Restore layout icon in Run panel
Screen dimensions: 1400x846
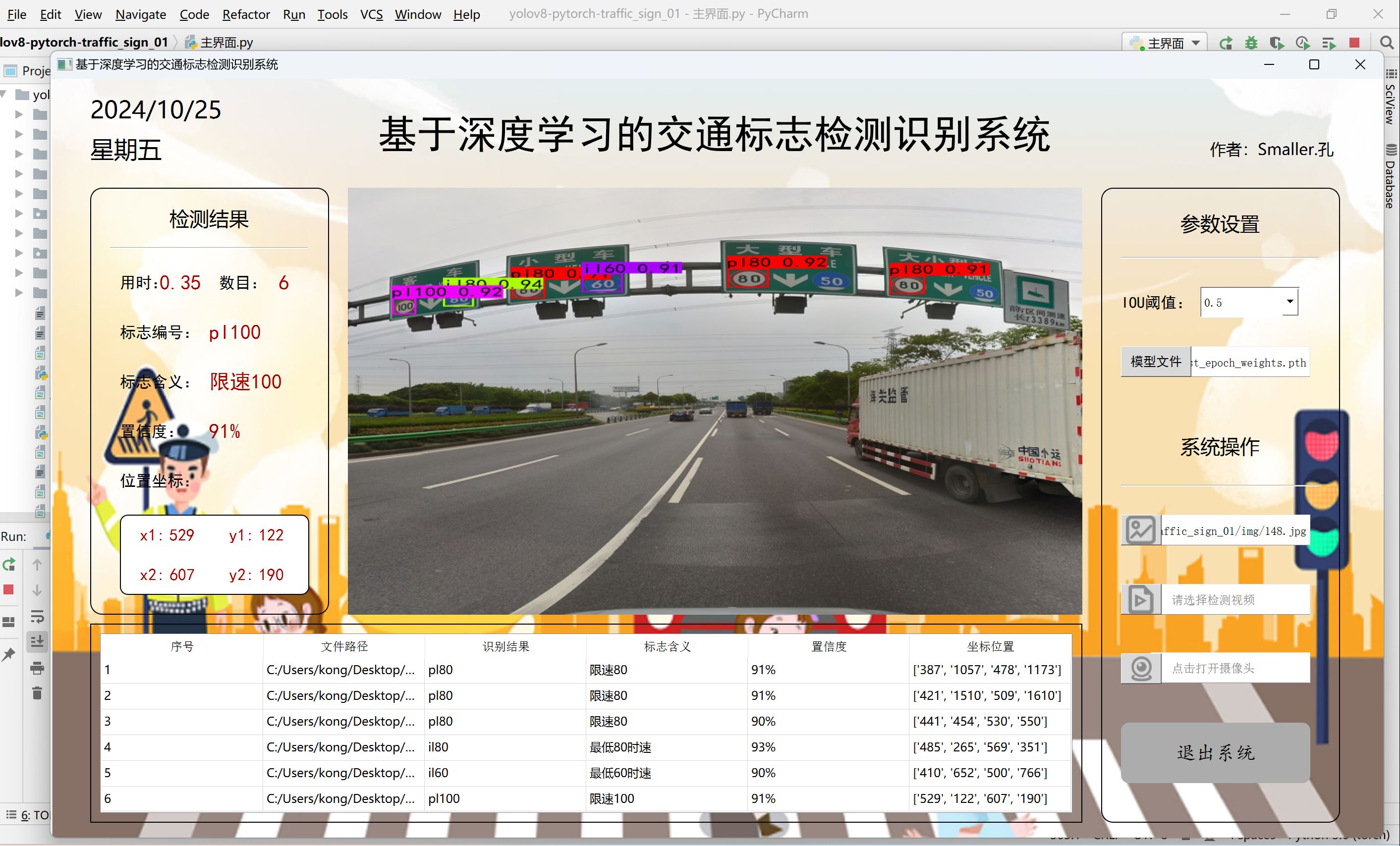pyautogui.click(x=8, y=622)
